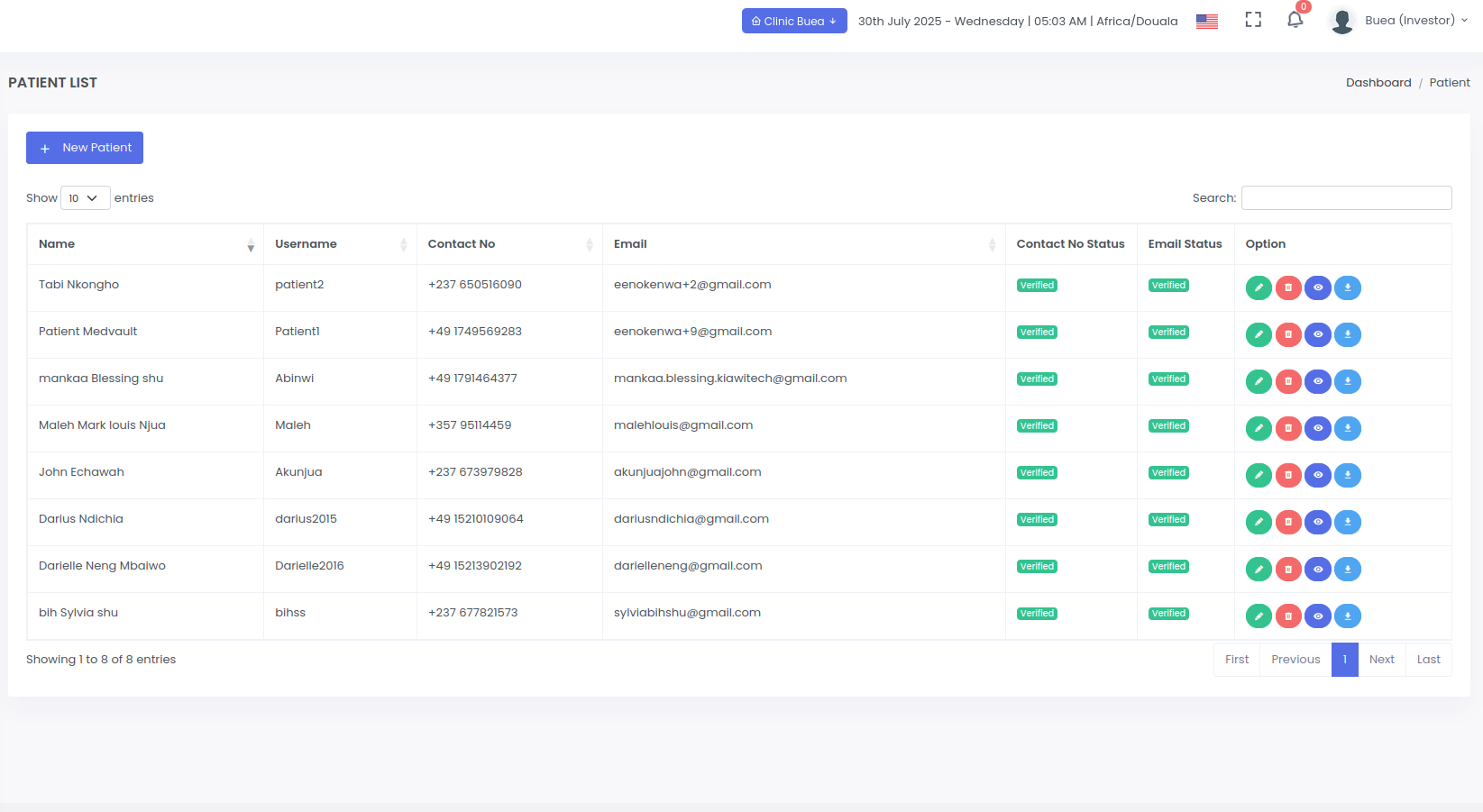Go to Previous page
Viewport: 1483px width, 812px height.
[x=1295, y=660]
